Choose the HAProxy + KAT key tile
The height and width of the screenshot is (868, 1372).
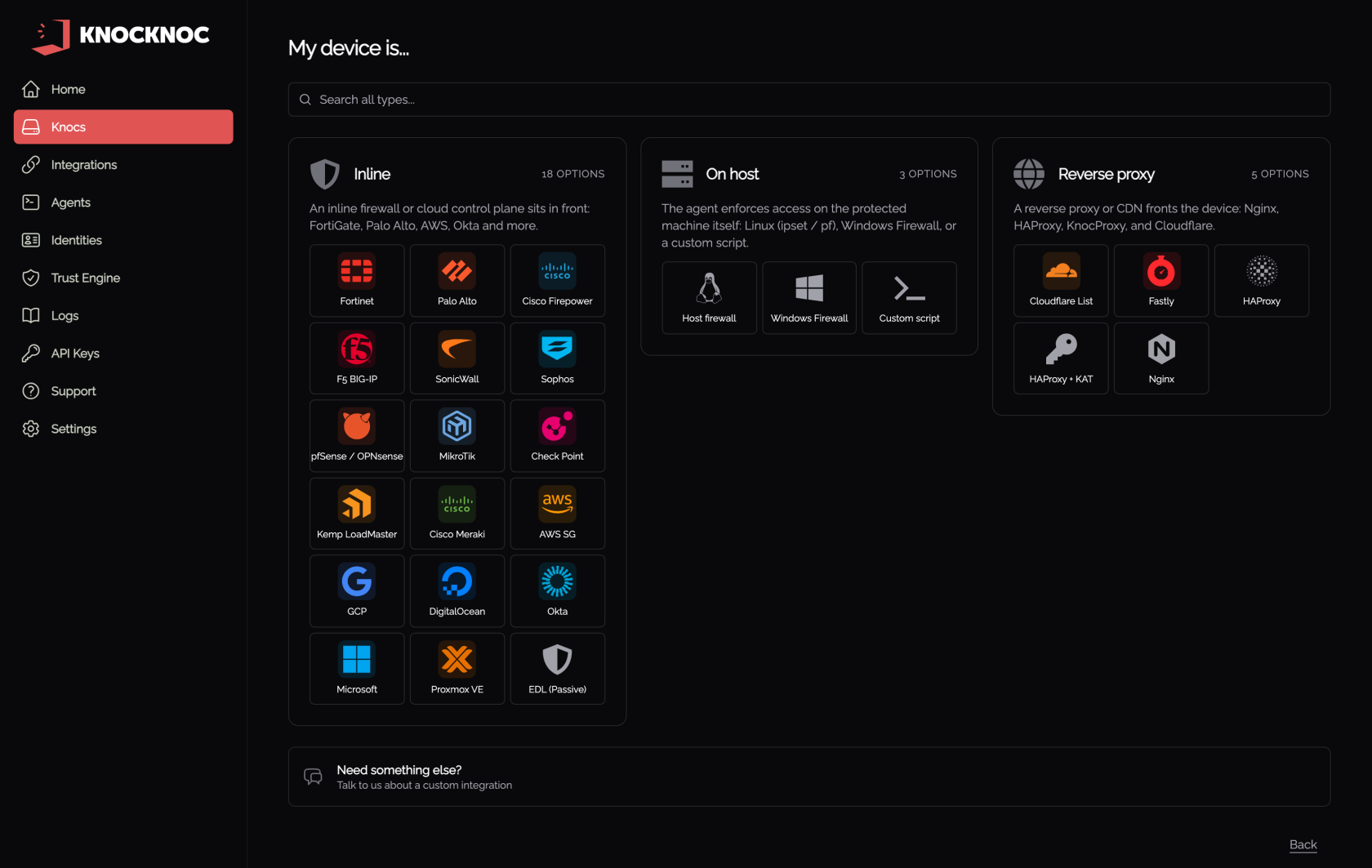pyautogui.click(x=1061, y=358)
